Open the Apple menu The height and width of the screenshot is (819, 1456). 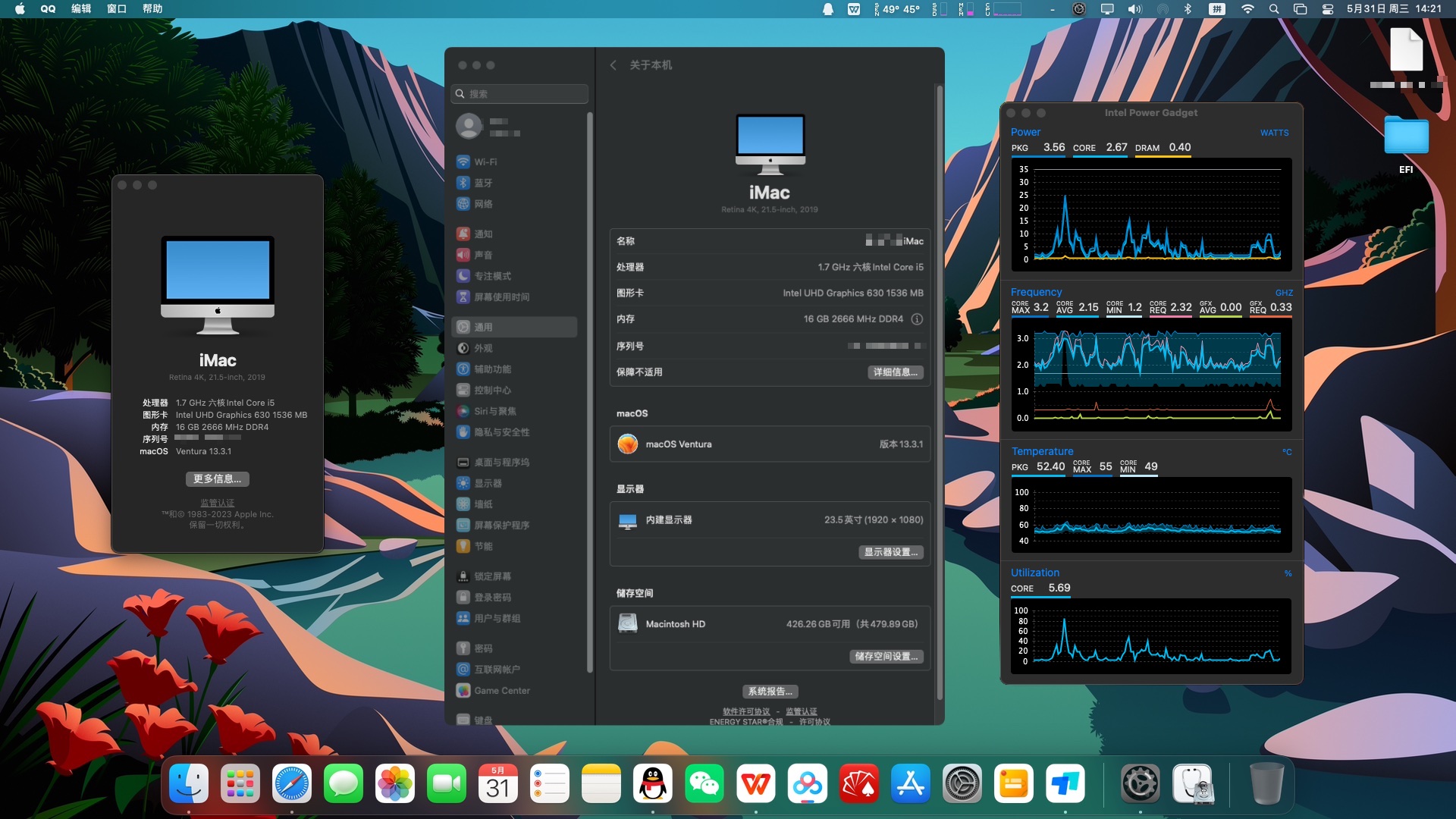(x=20, y=9)
